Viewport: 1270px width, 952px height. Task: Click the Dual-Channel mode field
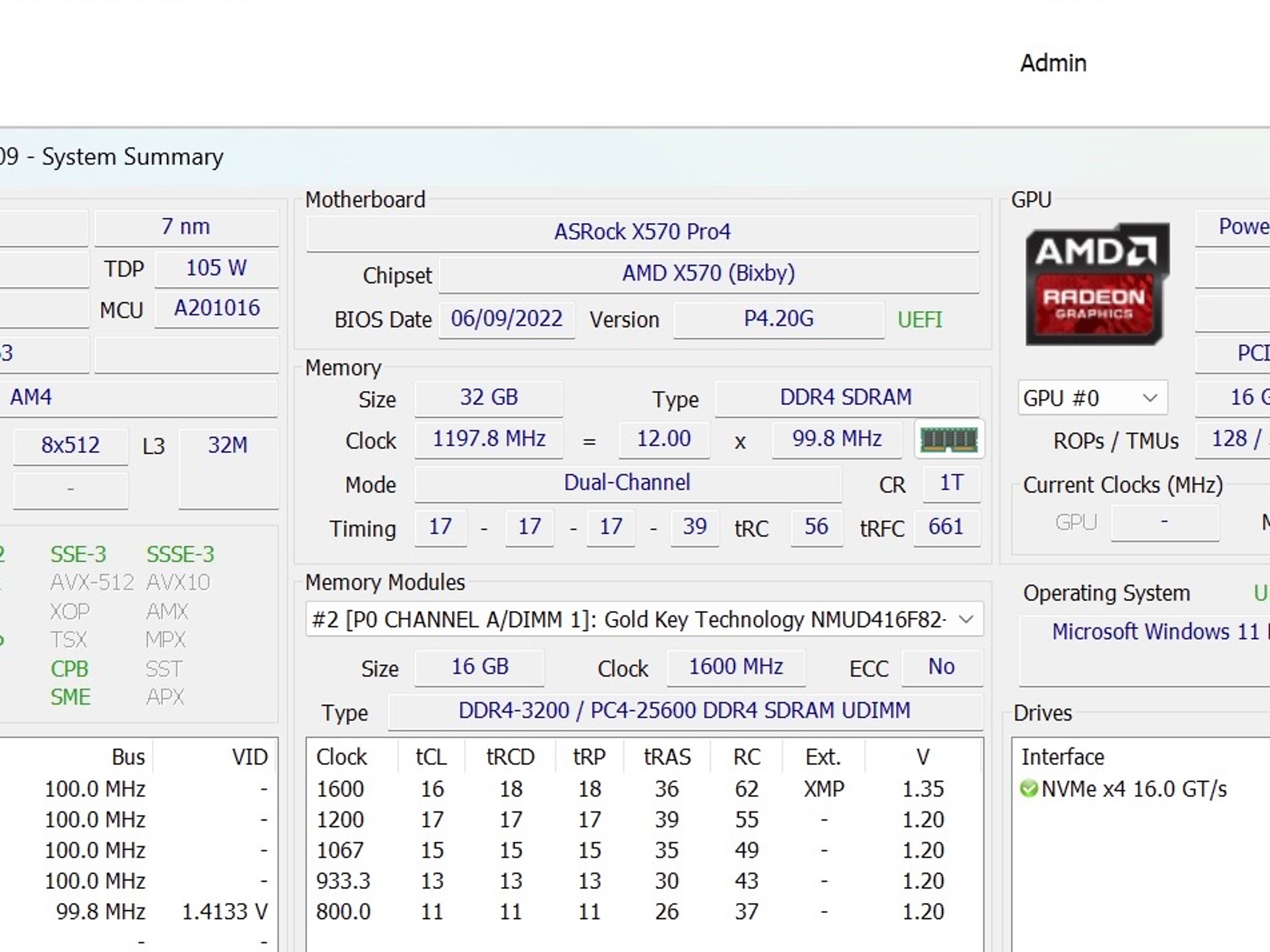click(x=628, y=483)
